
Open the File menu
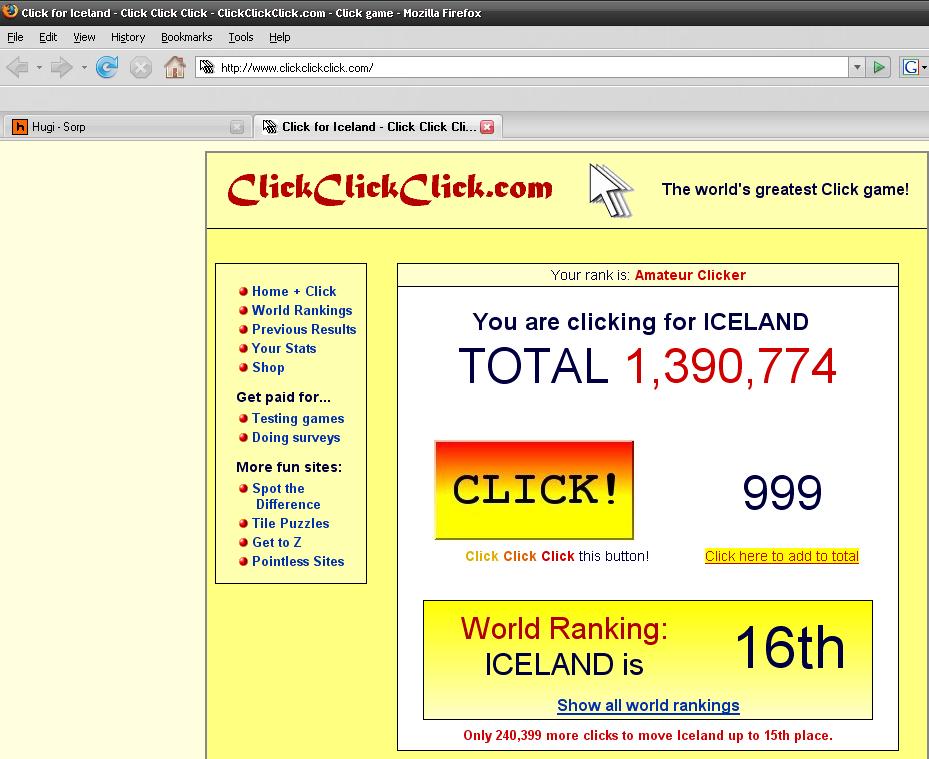coord(15,37)
